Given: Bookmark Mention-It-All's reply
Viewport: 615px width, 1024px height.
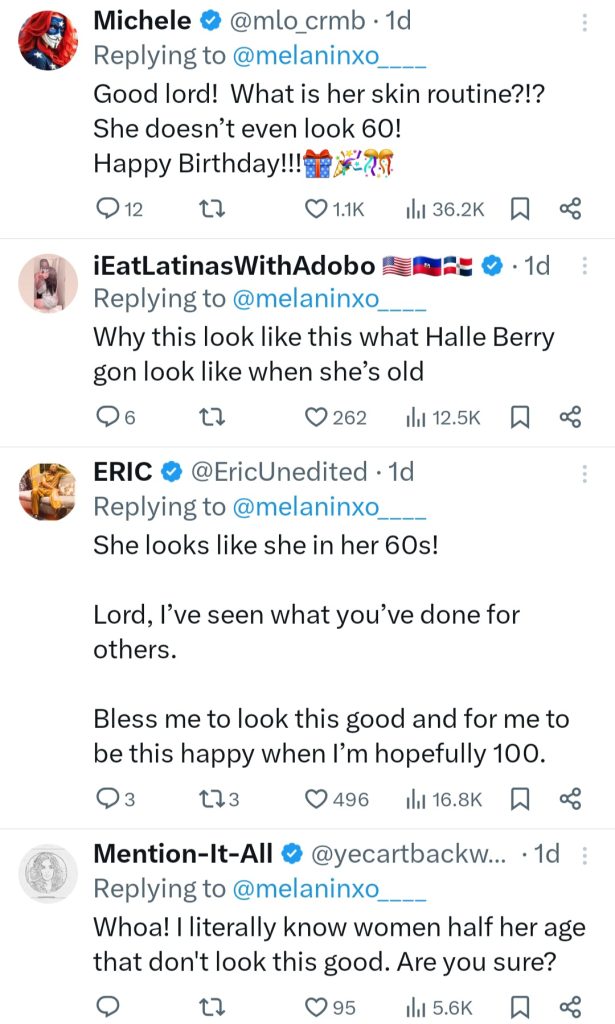Looking at the screenshot, I should click(x=520, y=1005).
